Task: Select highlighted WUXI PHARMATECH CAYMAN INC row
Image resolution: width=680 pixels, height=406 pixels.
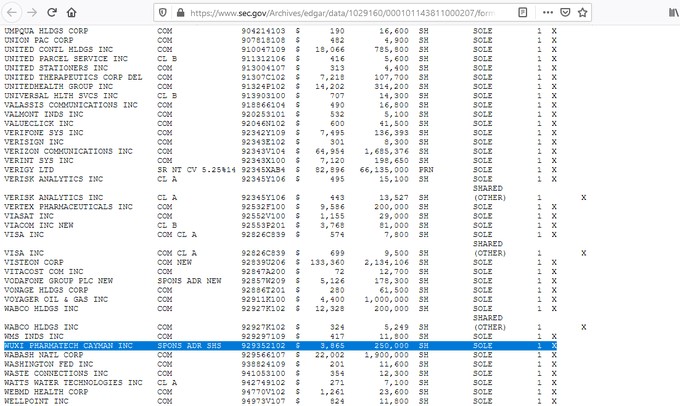Action: coord(280,346)
